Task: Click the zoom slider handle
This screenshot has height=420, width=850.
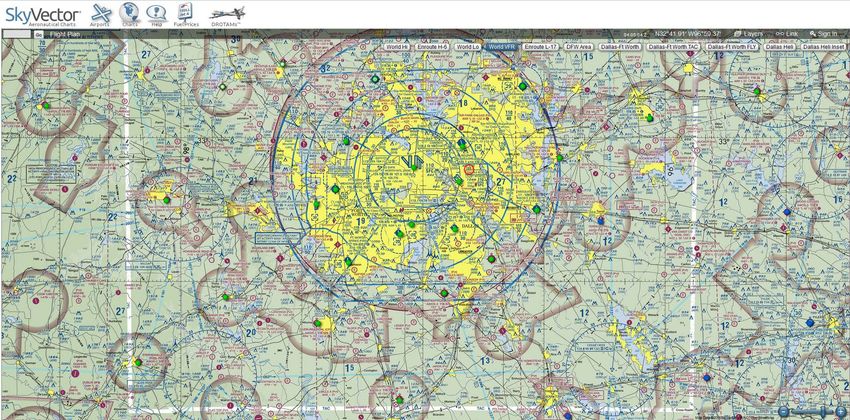Action: [823, 412]
